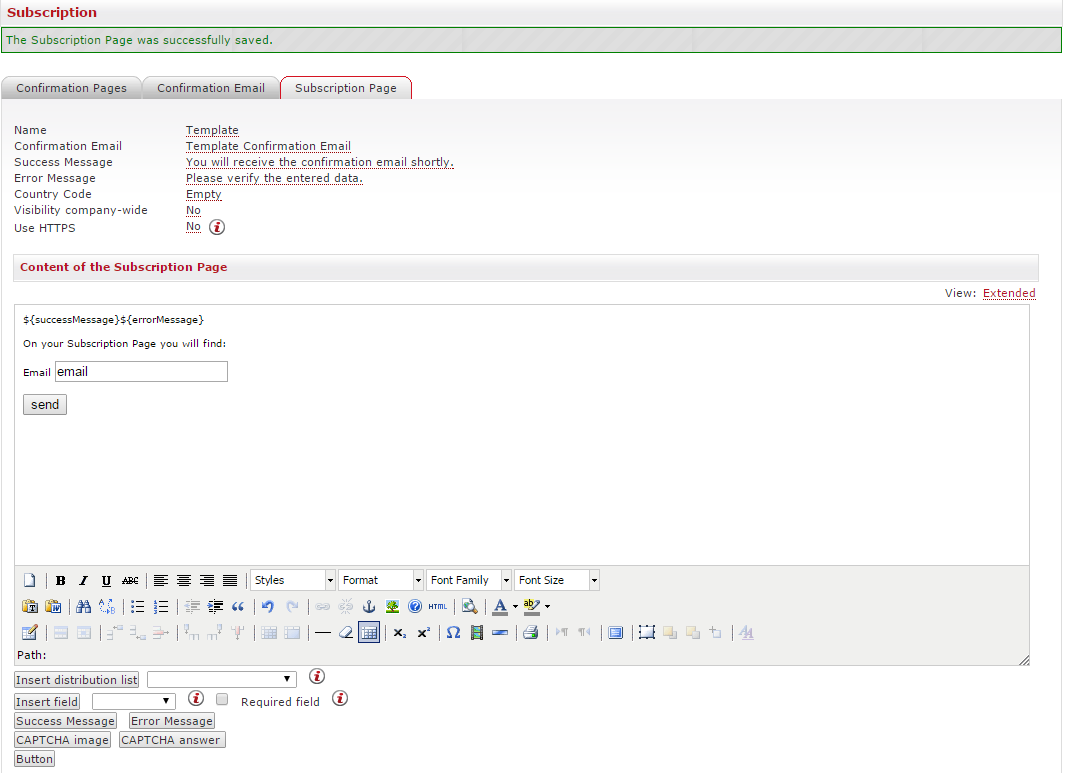Insert a special character with Omega icon

pos(453,632)
